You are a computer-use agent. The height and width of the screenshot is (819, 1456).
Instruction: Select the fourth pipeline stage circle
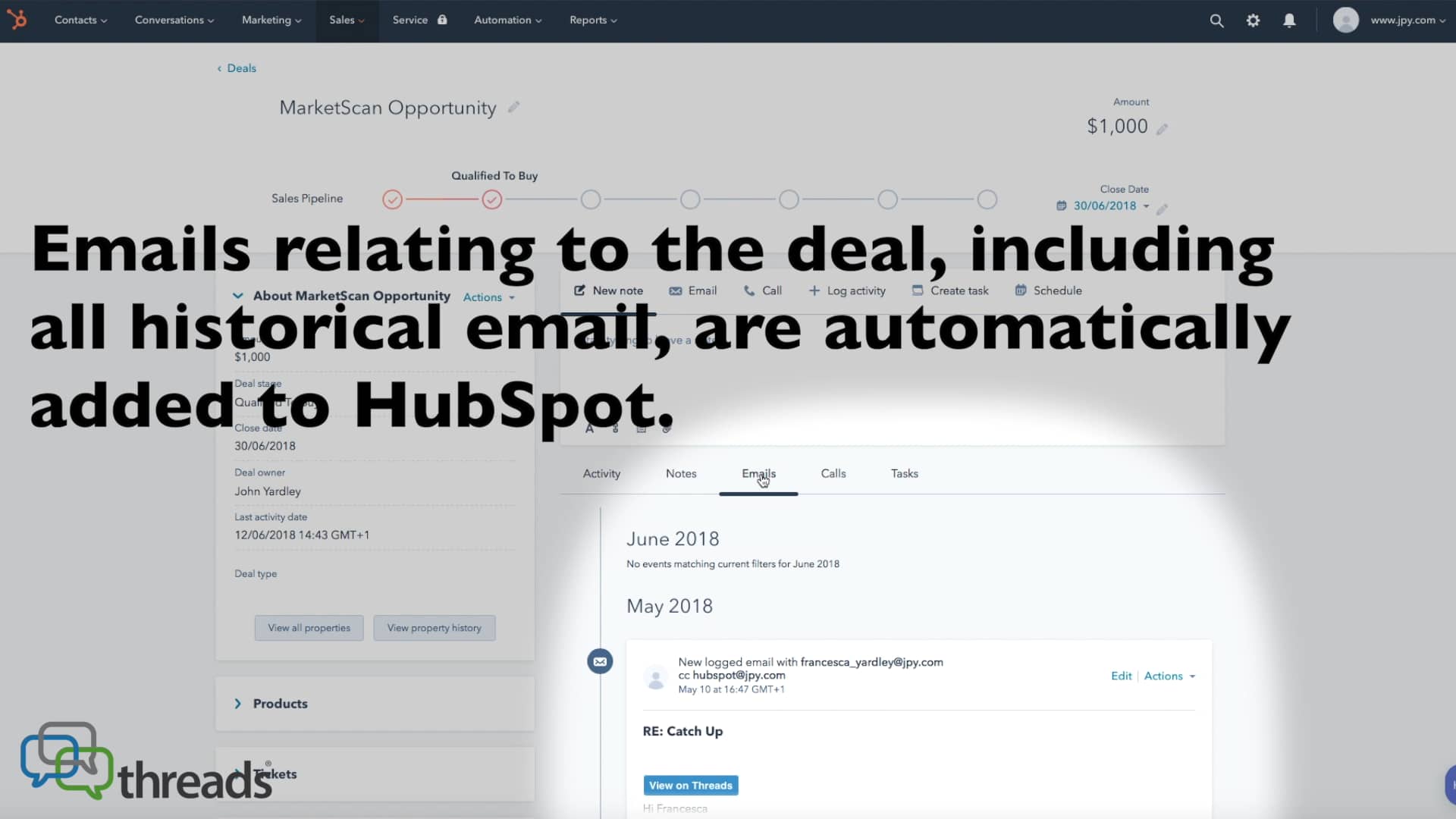pyautogui.click(x=690, y=199)
